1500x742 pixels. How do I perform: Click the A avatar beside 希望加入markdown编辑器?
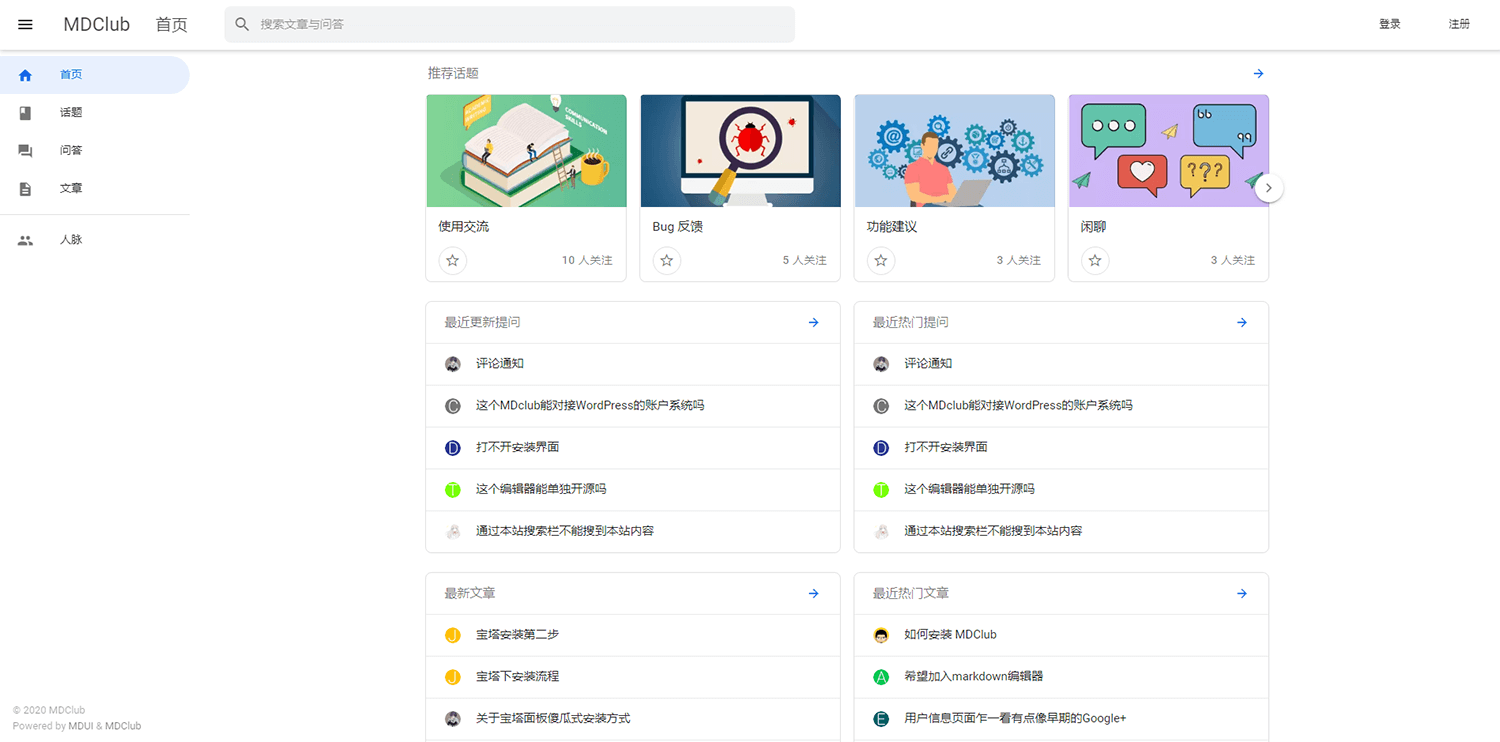point(881,677)
